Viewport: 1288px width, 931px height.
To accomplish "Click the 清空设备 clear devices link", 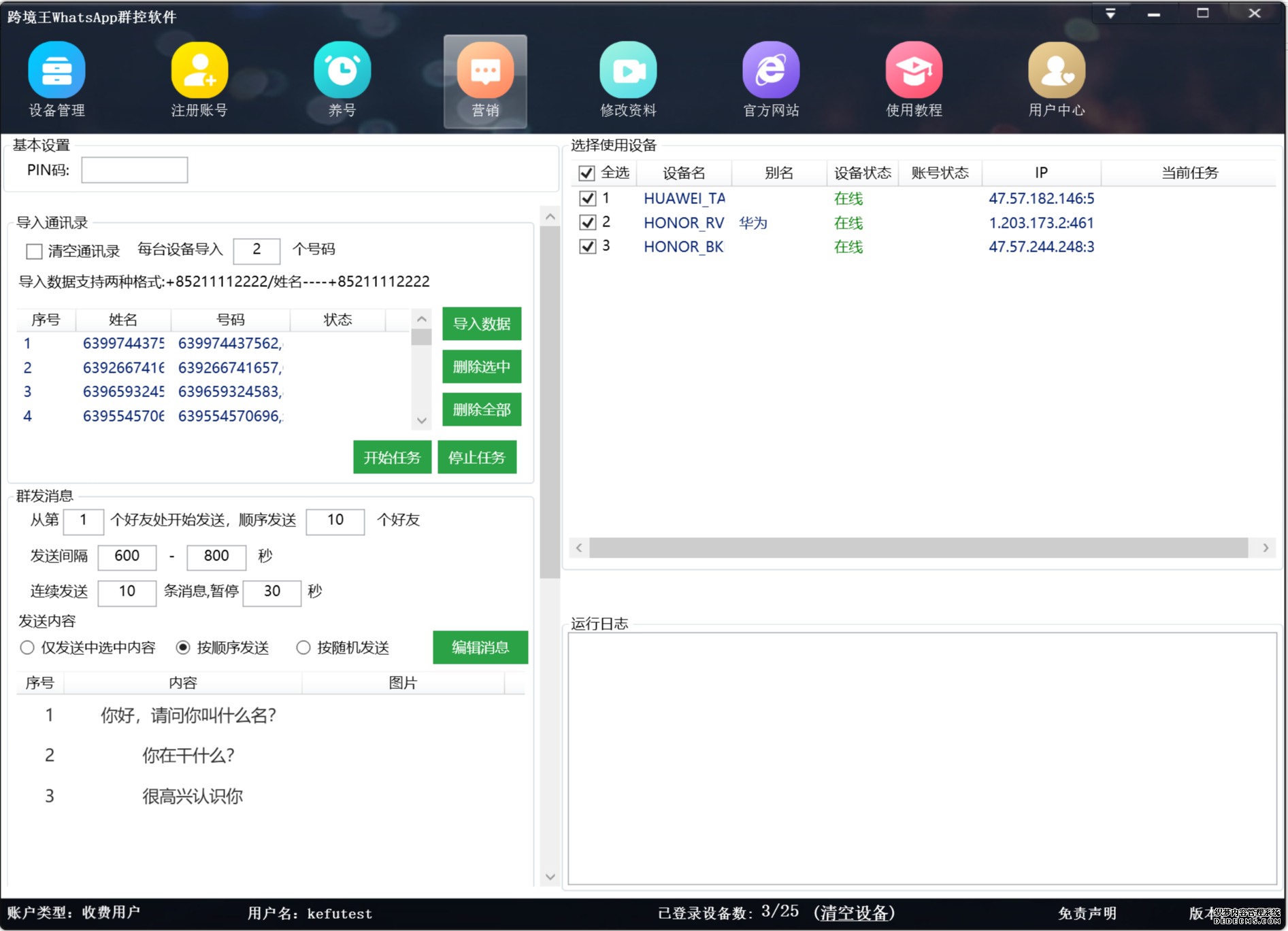I will click(855, 913).
